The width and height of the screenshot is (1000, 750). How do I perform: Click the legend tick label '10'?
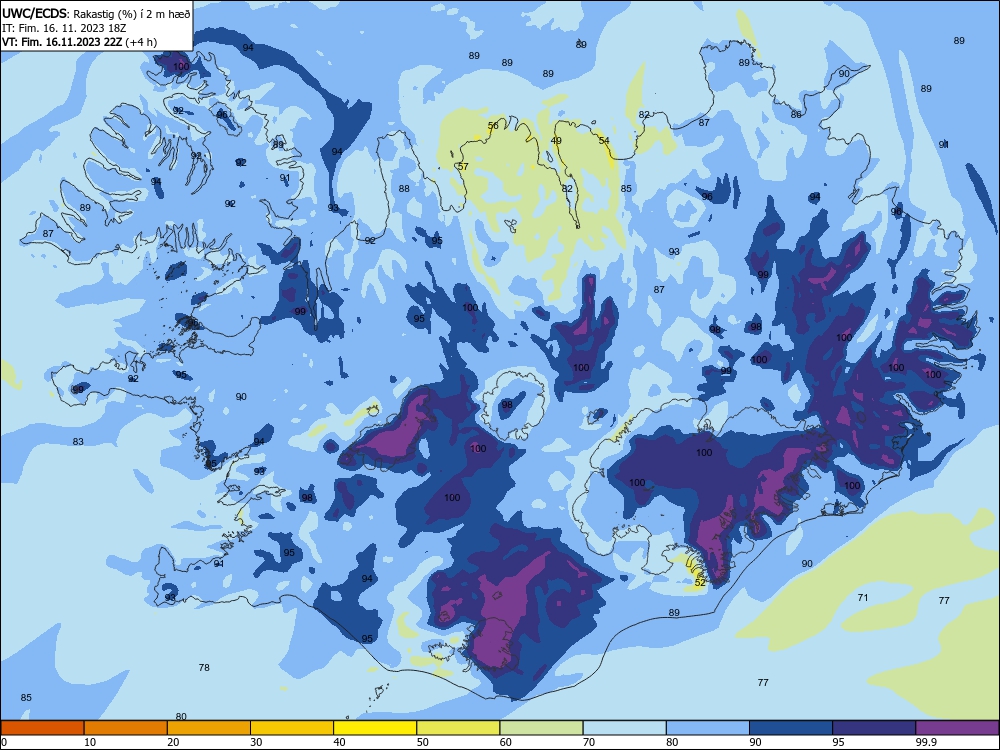pos(90,742)
